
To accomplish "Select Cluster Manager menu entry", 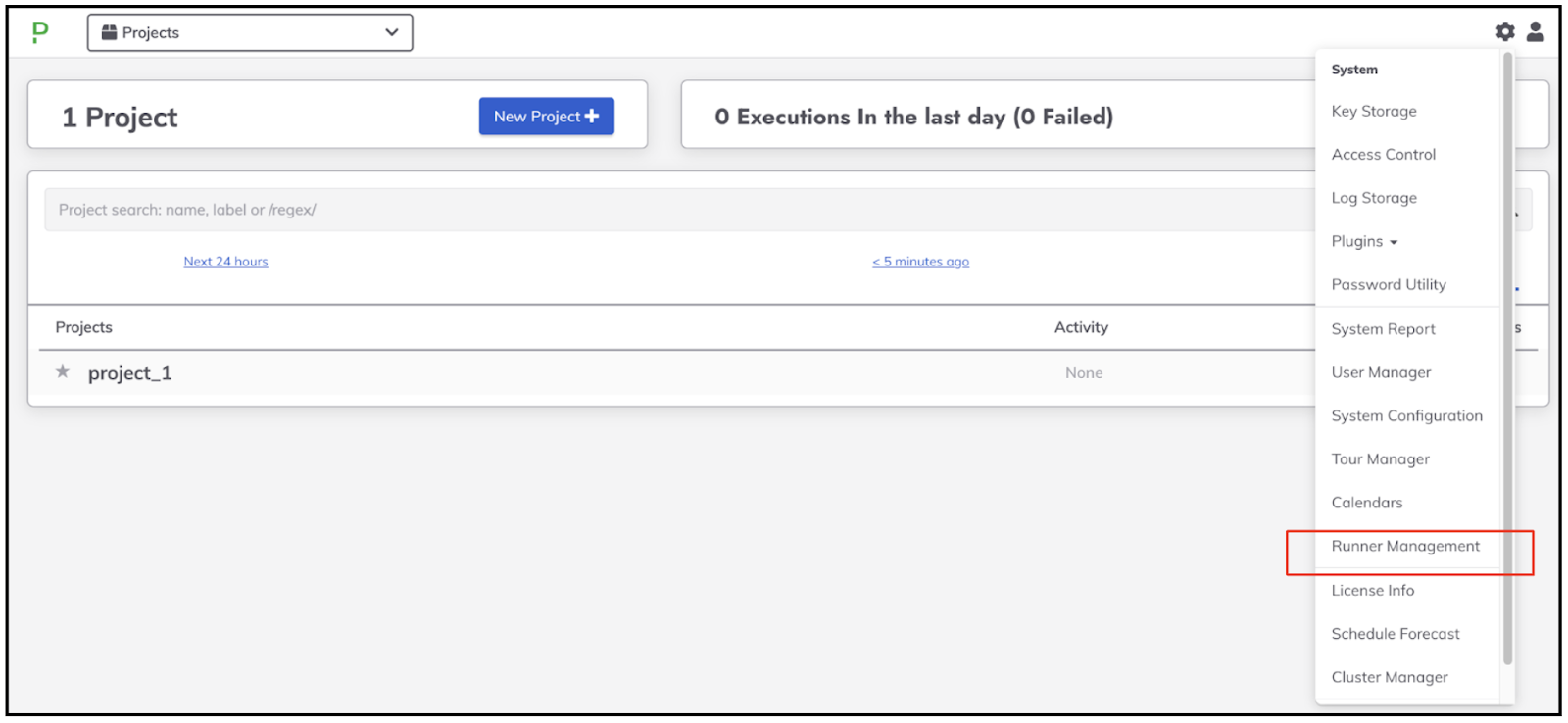I will 1389,678.
